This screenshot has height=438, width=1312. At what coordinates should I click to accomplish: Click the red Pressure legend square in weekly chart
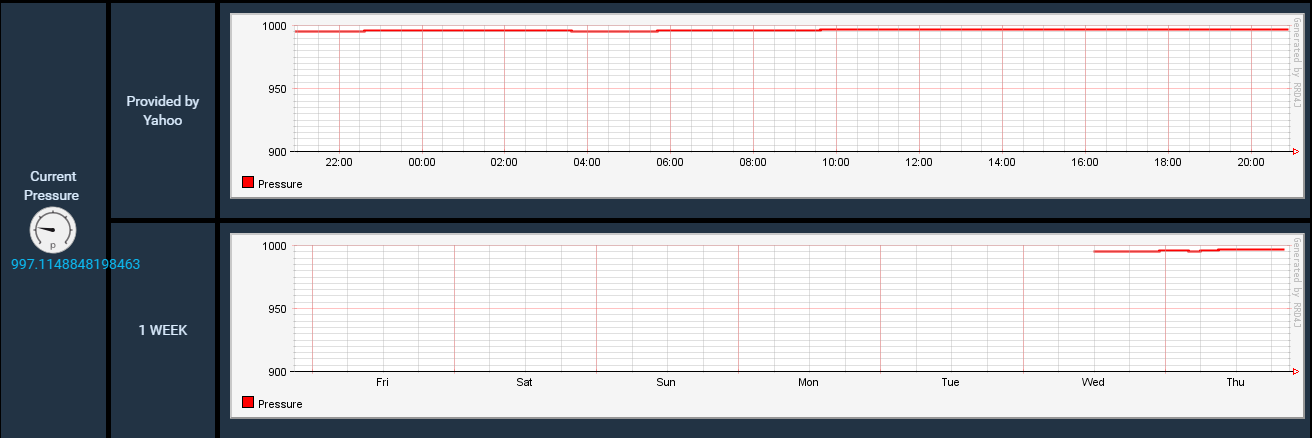pos(249,403)
